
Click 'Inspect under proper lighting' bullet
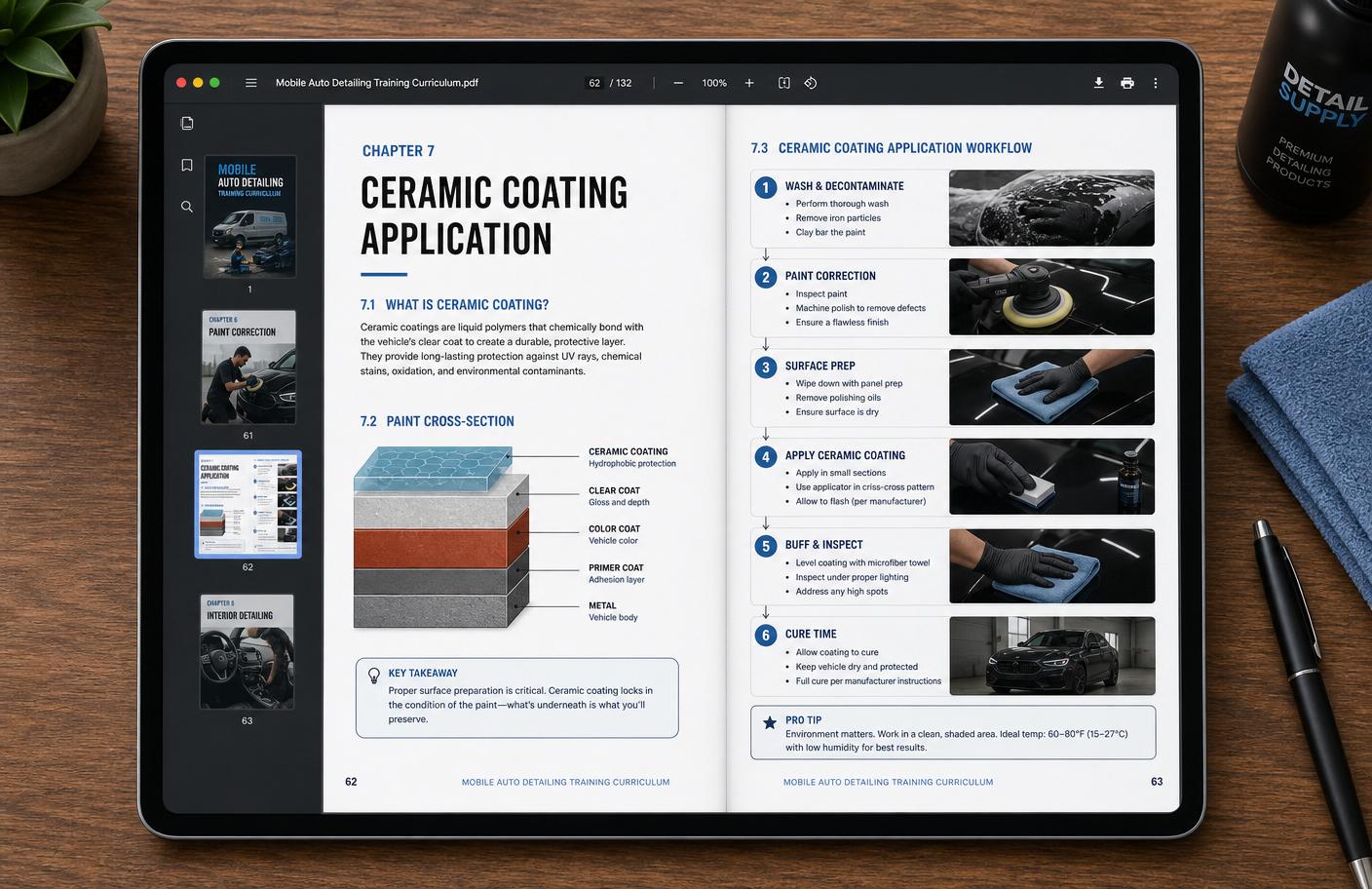852,577
